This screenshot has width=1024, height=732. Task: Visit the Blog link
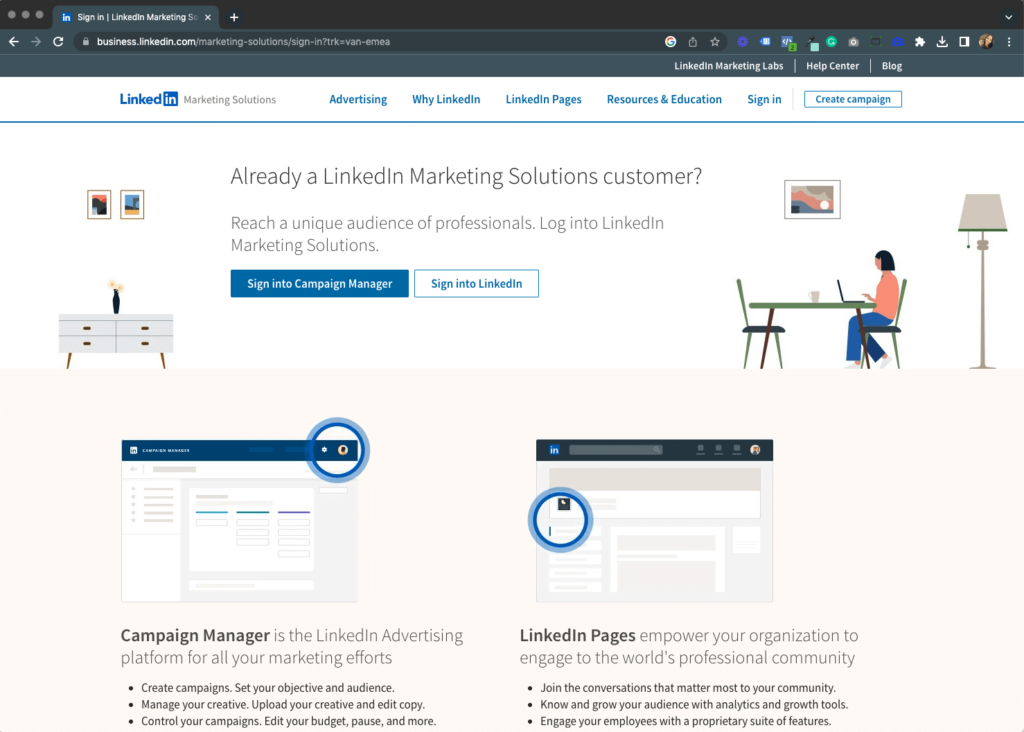[x=891, y=66]
